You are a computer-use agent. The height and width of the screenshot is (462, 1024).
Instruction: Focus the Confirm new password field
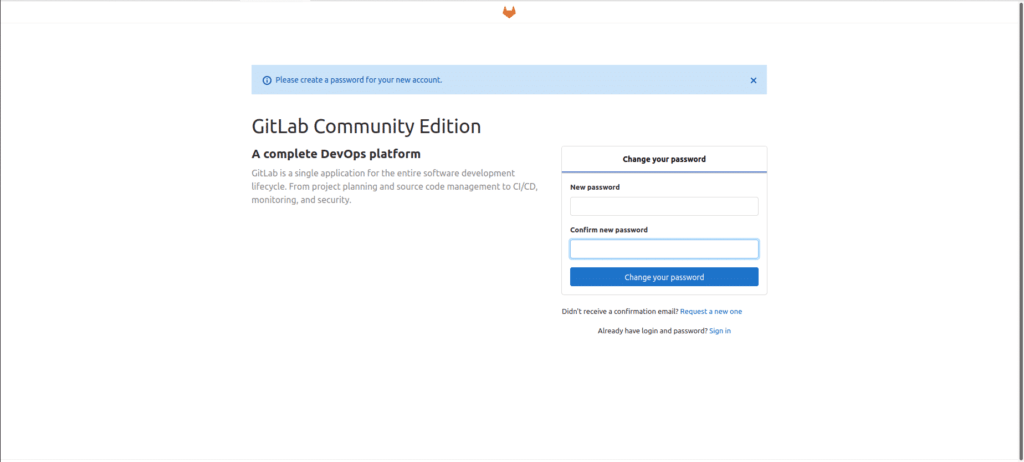(x=664, y=249)
